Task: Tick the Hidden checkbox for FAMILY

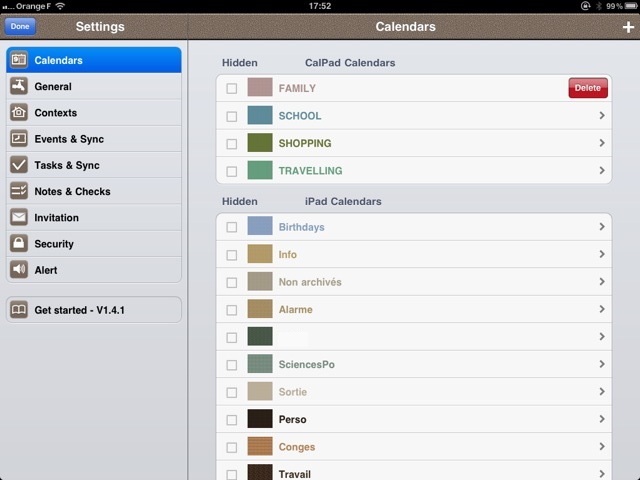Action: 232,89
